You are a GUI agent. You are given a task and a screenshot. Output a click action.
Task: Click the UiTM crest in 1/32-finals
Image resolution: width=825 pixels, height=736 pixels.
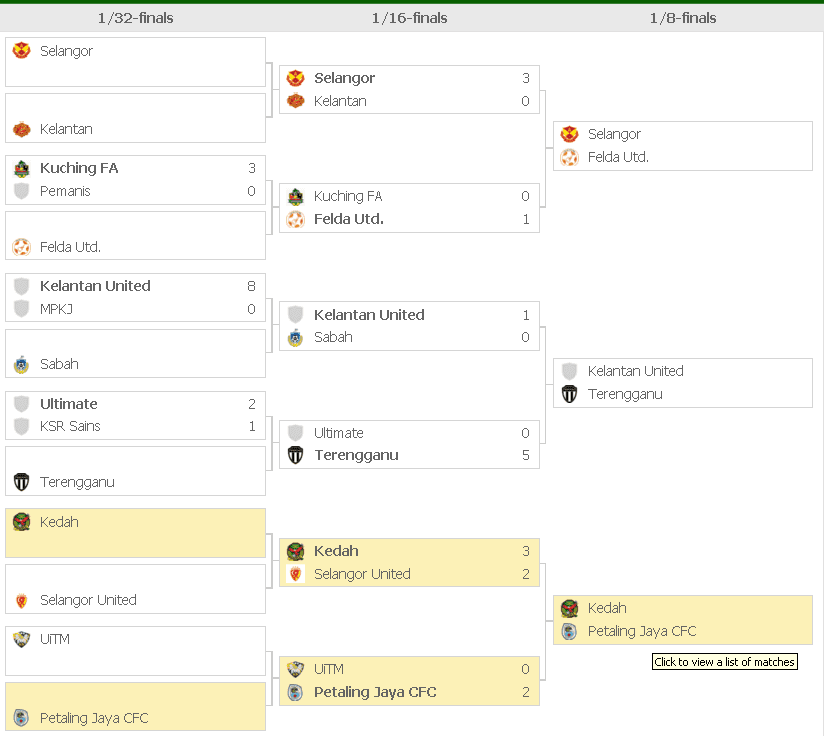tap(22, 639)
